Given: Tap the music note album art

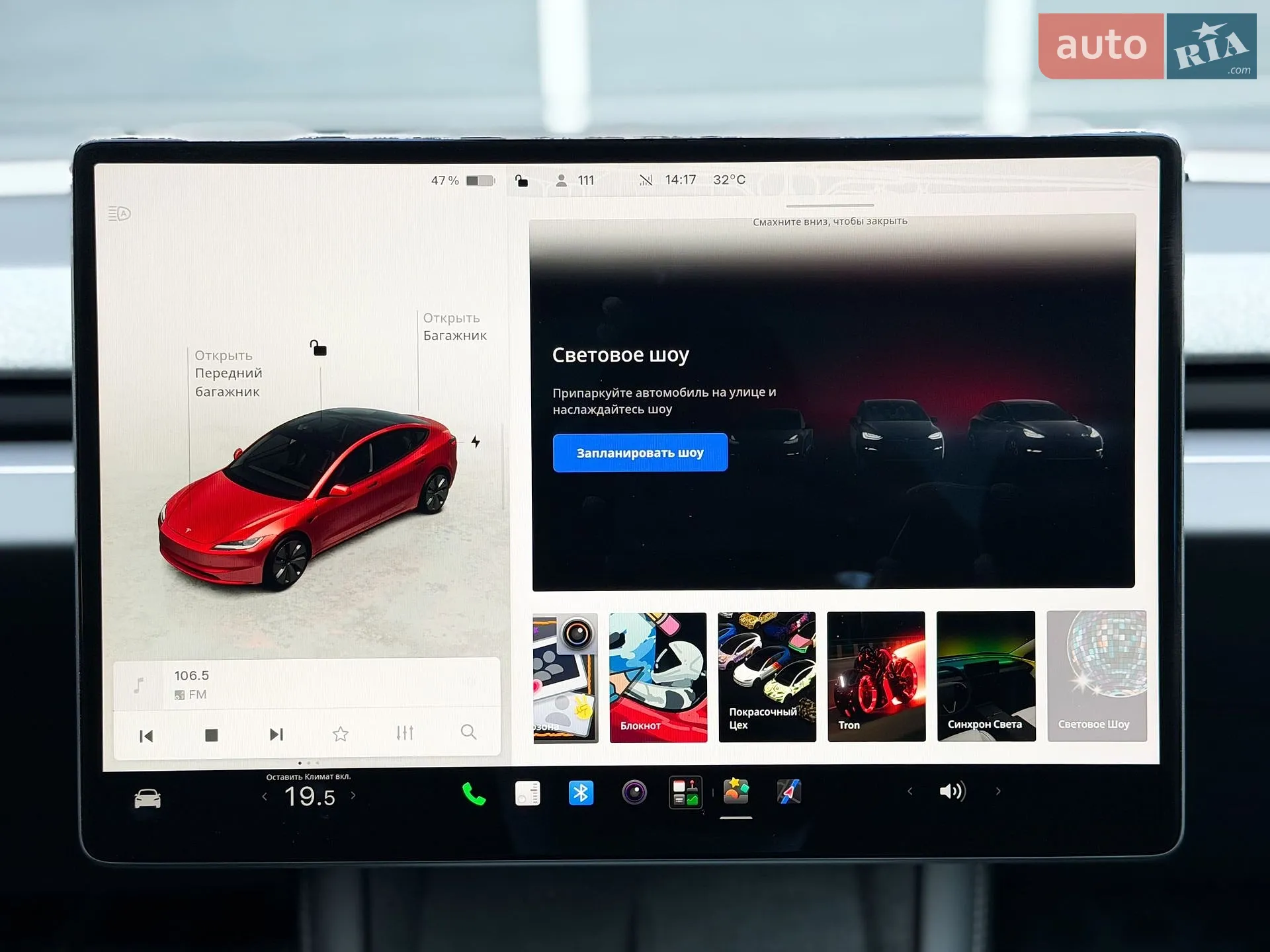Looking at the screenshot, I should coord(139,686).
